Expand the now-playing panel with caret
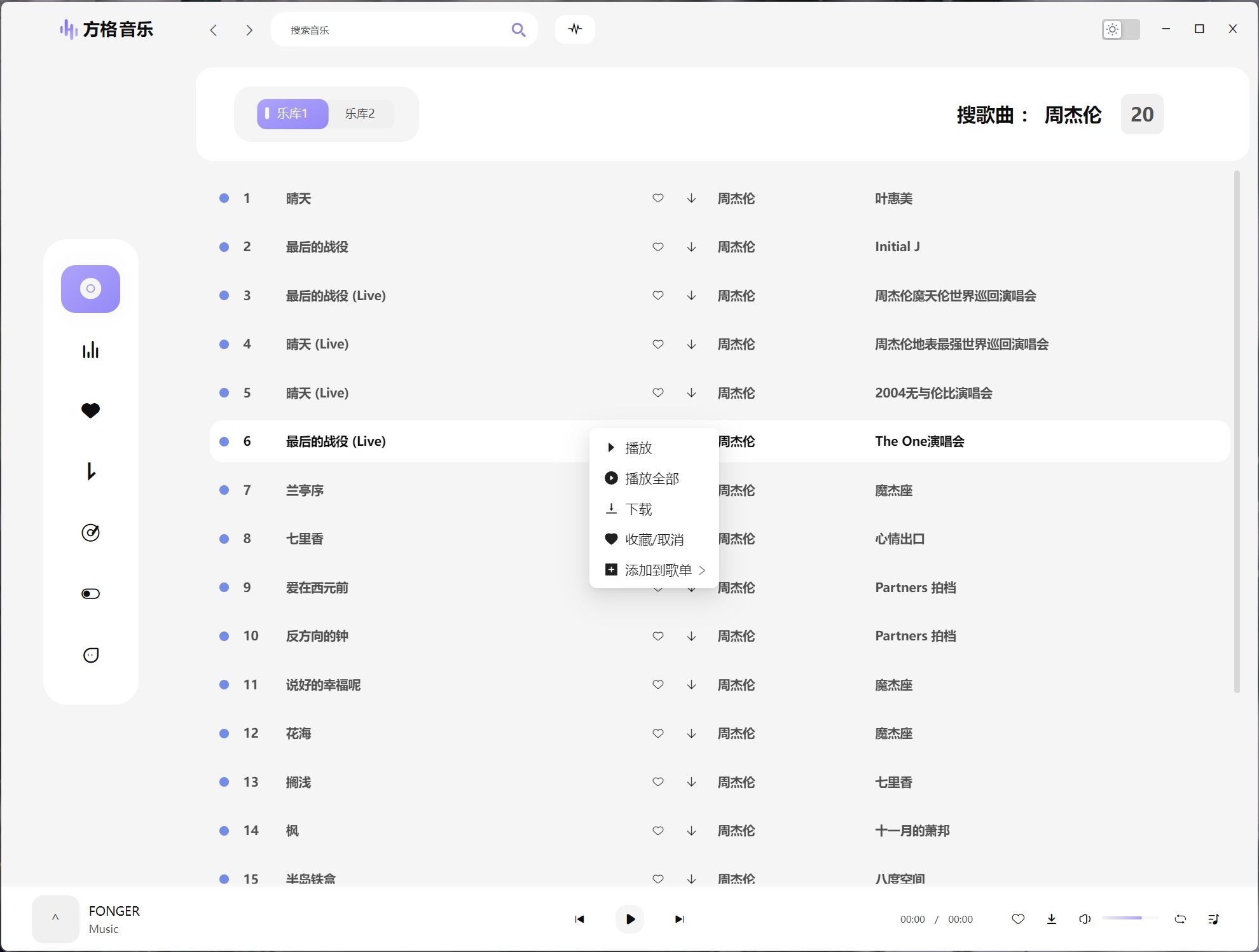Viewport: 1259px width, 952px height. (x=55, y=918)
